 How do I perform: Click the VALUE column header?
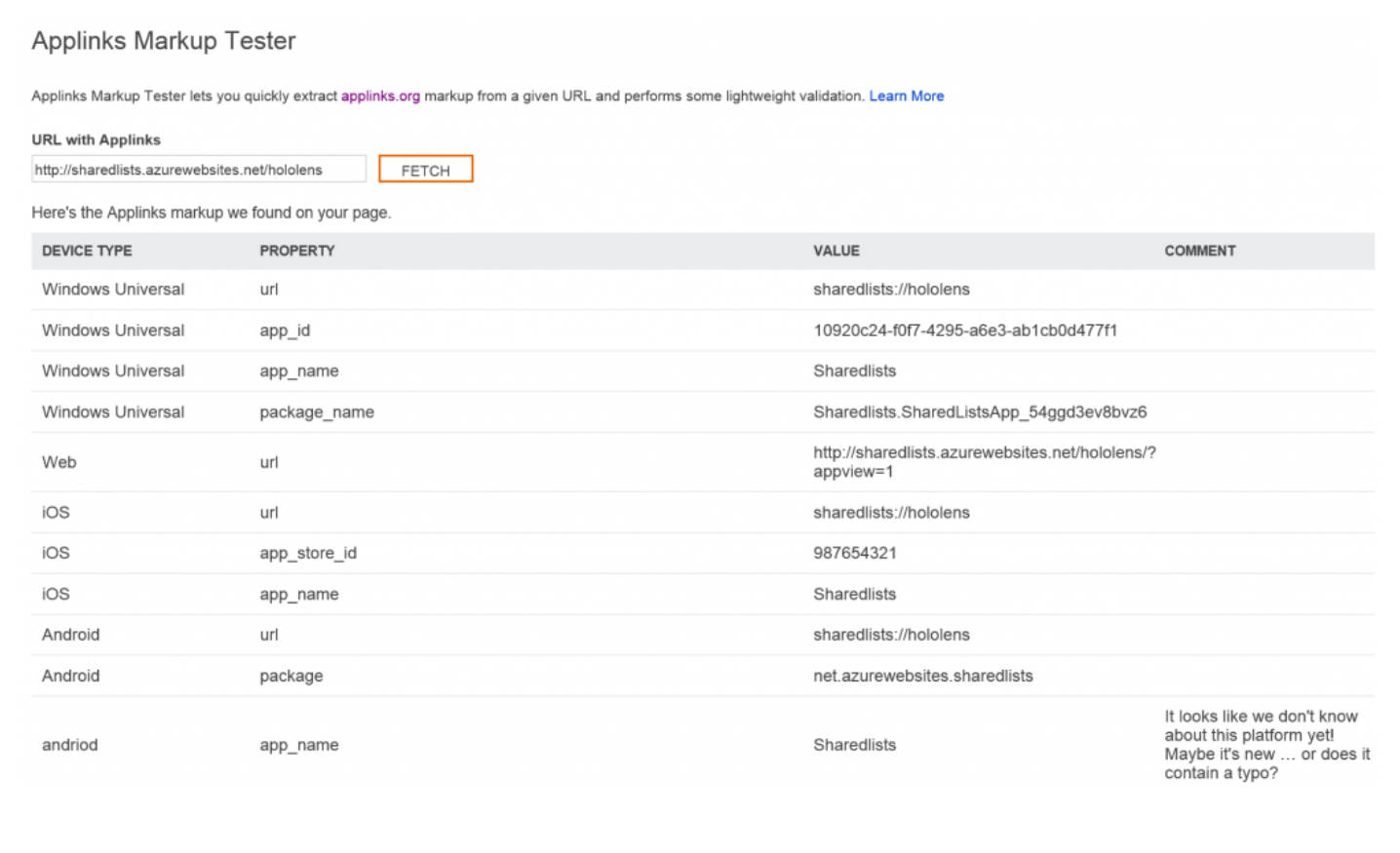(836, 251)
